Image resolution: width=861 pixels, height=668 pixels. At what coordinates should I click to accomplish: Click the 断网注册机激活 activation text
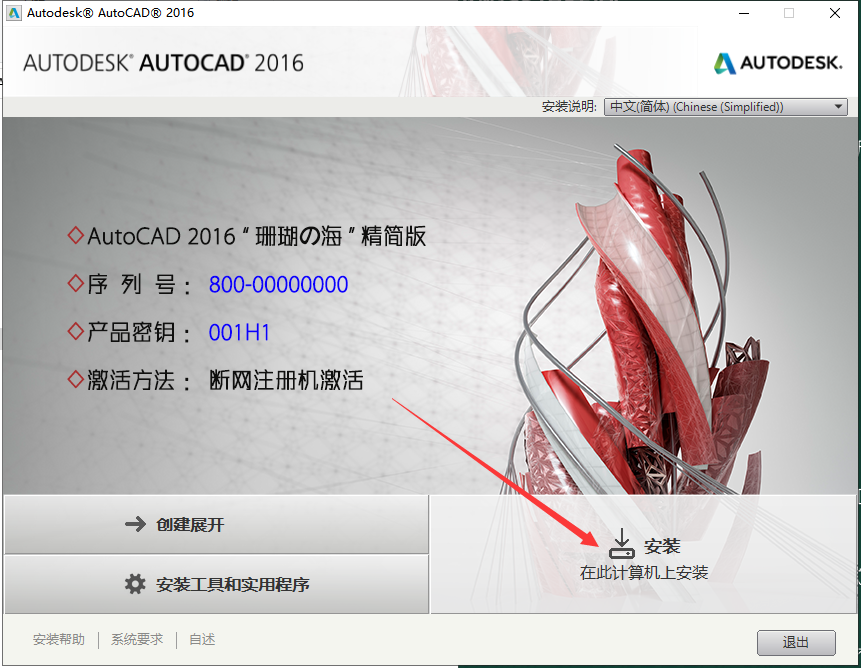tap(286, 380)
